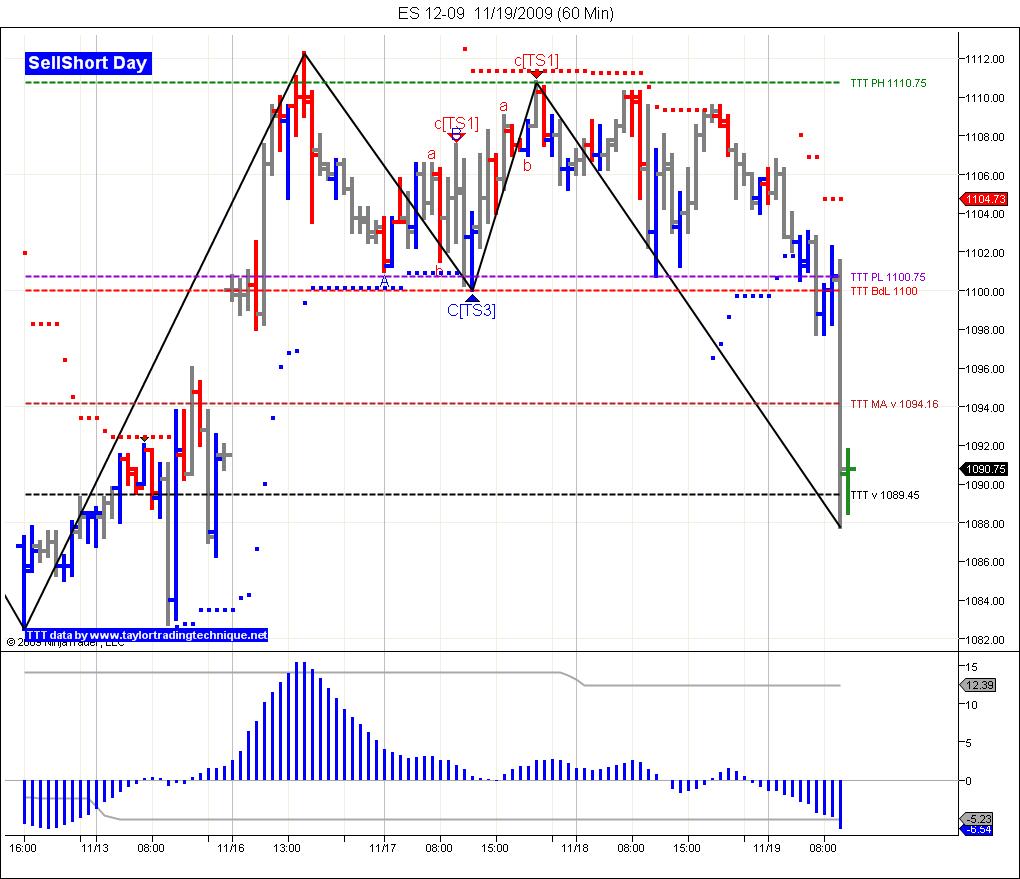Click the 1096.00 price axis label
The height and width of the screenshot is (879, 1020).
click(984, 369)
